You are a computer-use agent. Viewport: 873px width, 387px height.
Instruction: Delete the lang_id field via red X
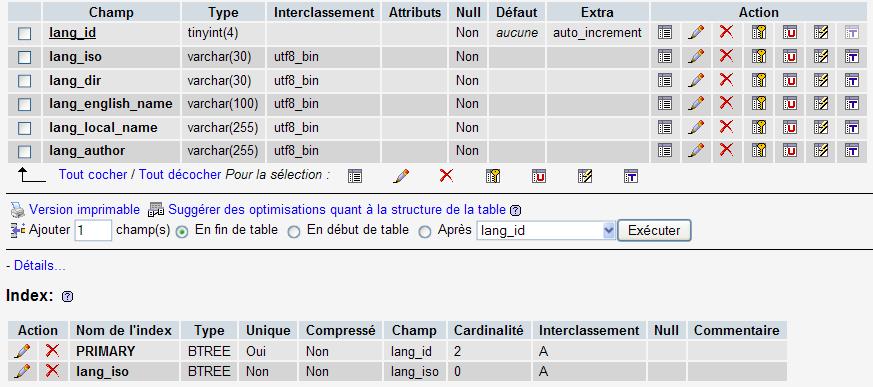tap(726, 32)
